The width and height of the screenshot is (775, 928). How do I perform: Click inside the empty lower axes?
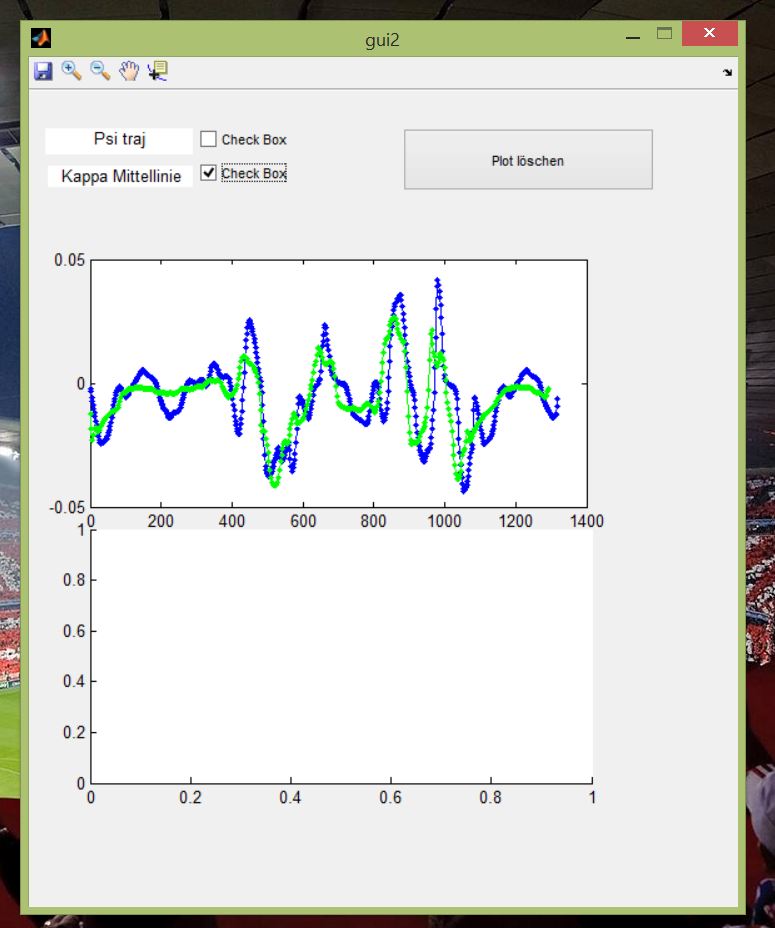(340, 655)
